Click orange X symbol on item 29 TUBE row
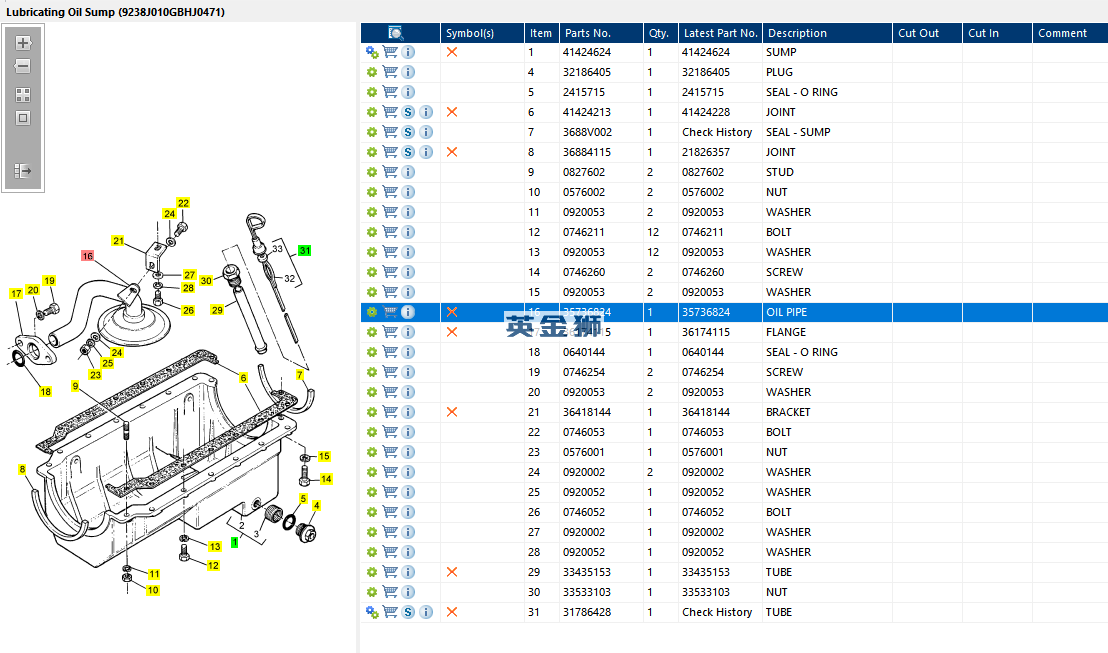The image size is (1108, 653). point(452,572)
